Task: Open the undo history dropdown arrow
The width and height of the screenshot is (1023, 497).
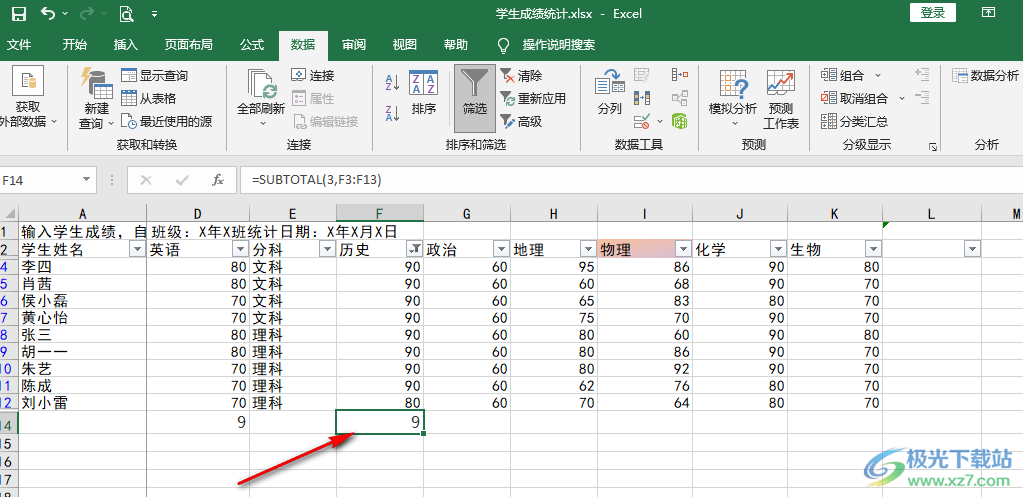Action: tap(65, 14)
